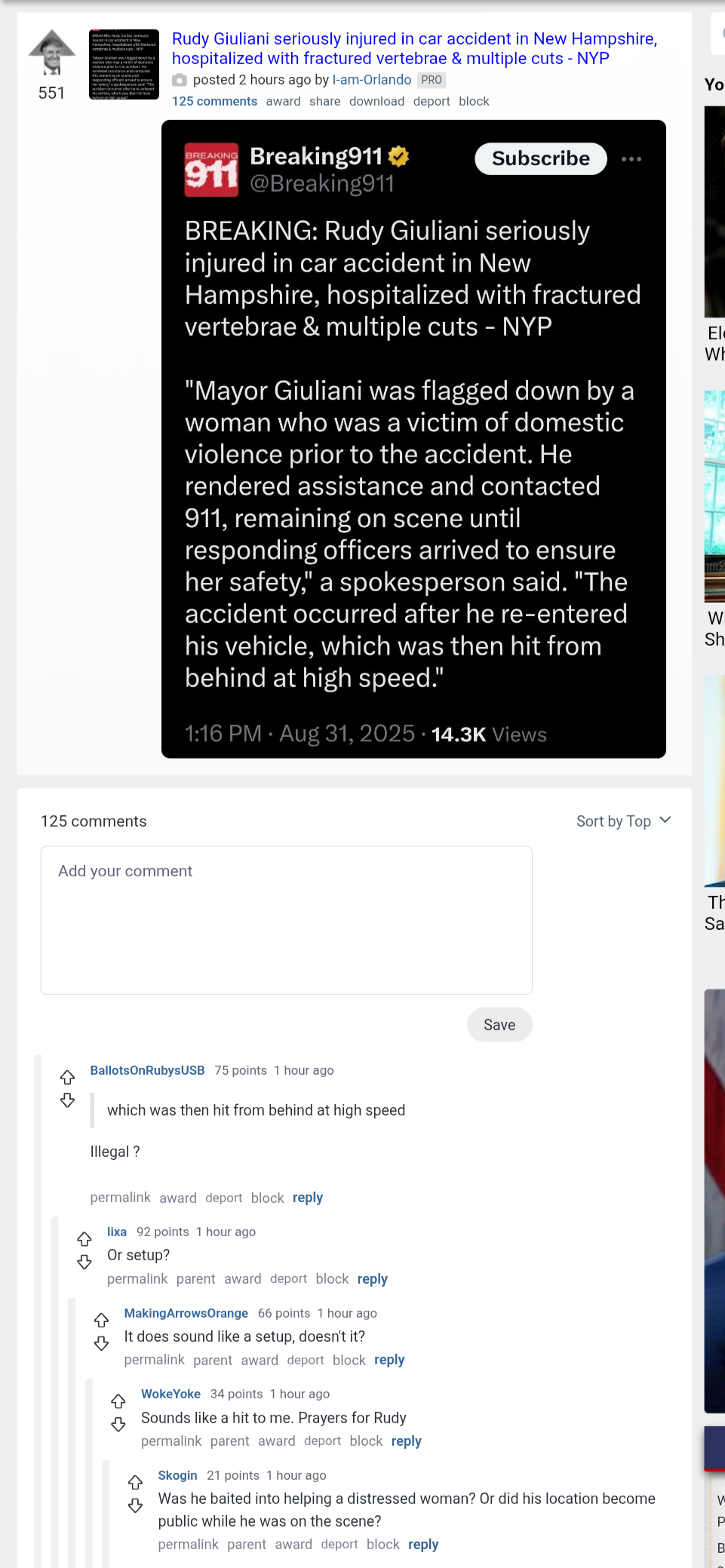Click the Subscribe button on the tweet
Screen dimensions: 725x1568
point(541,158)
